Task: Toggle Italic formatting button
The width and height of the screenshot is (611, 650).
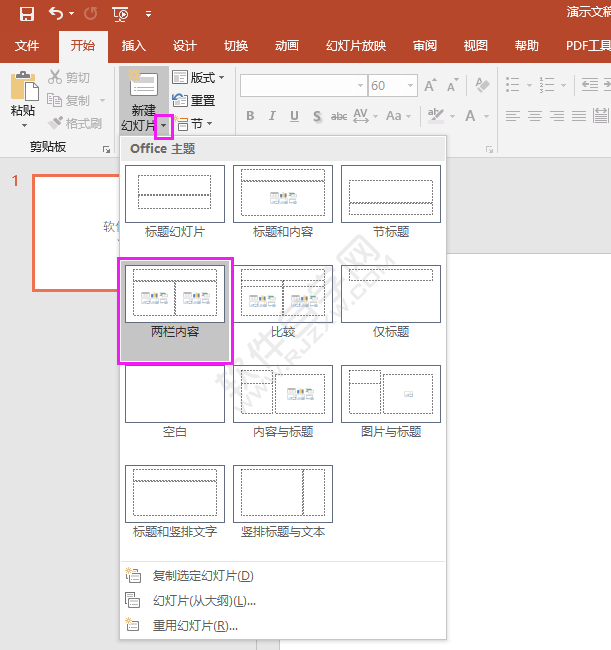Action: (273, 116)
